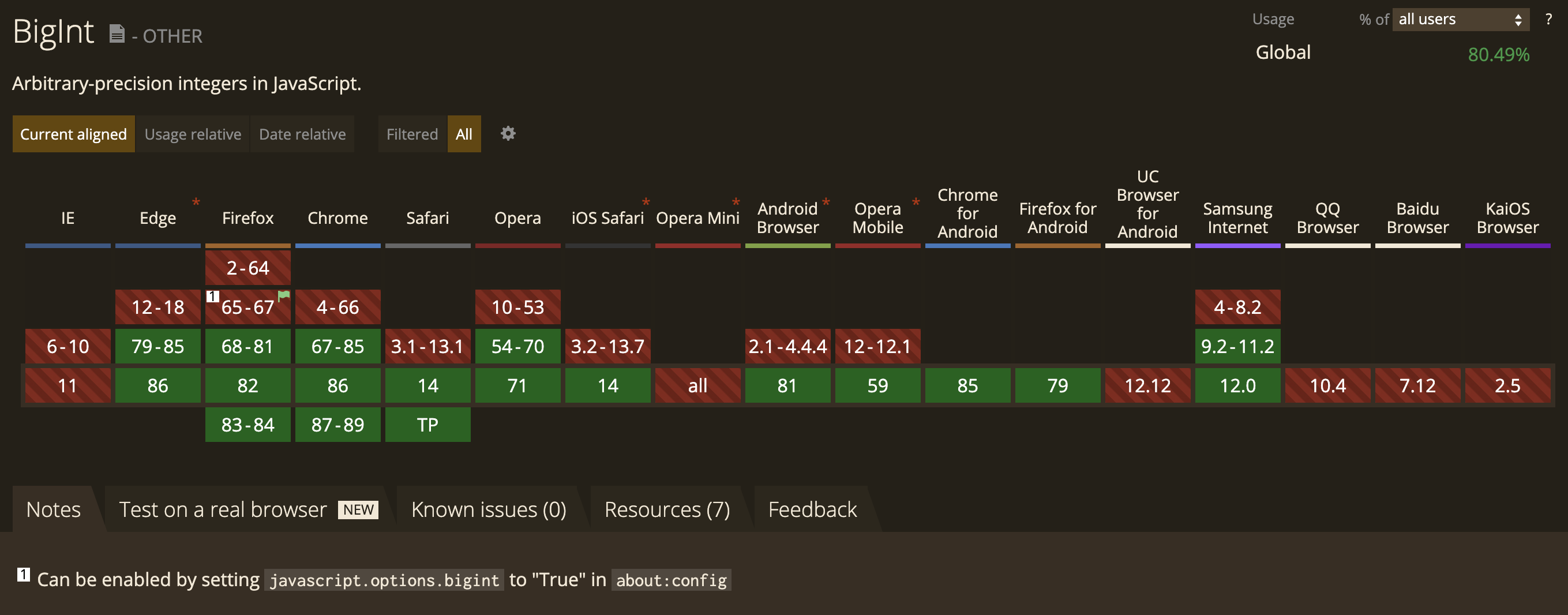Click the Feedback tab
The width and height of the screenshot is (1568, 615).
(x=812, y=509)
